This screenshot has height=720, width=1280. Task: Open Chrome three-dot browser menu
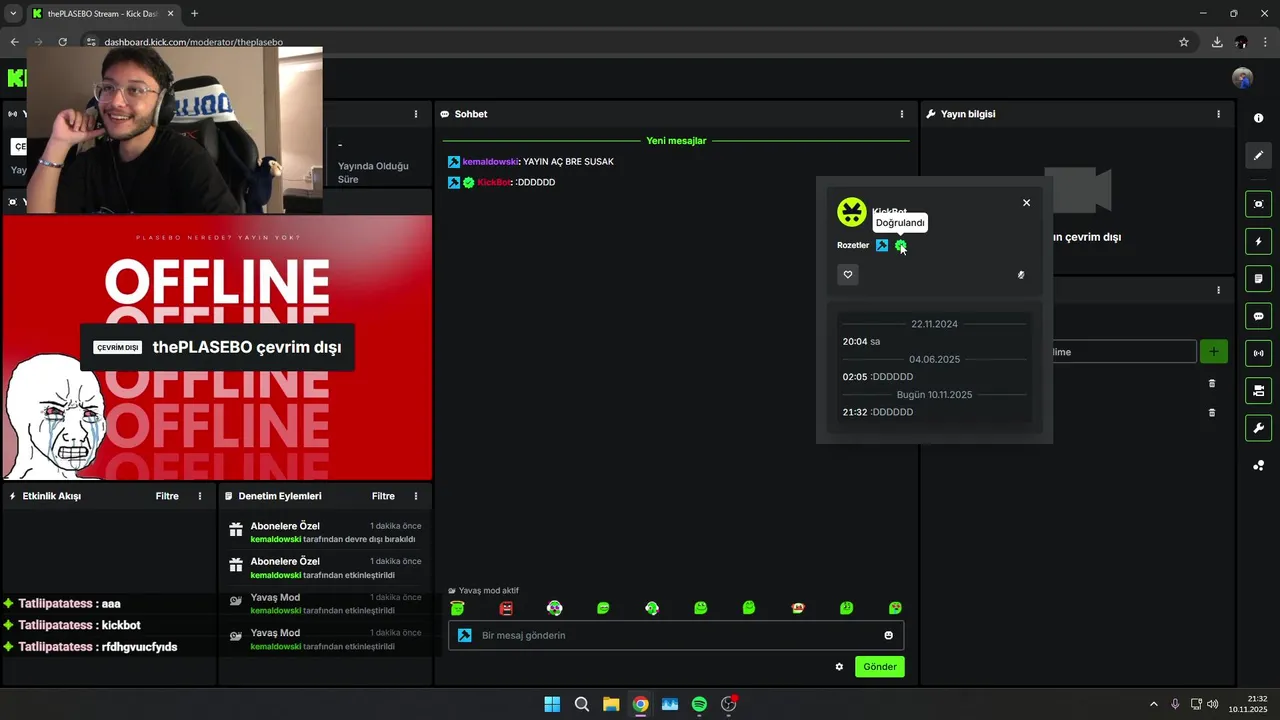click(x=1265, y=42)
